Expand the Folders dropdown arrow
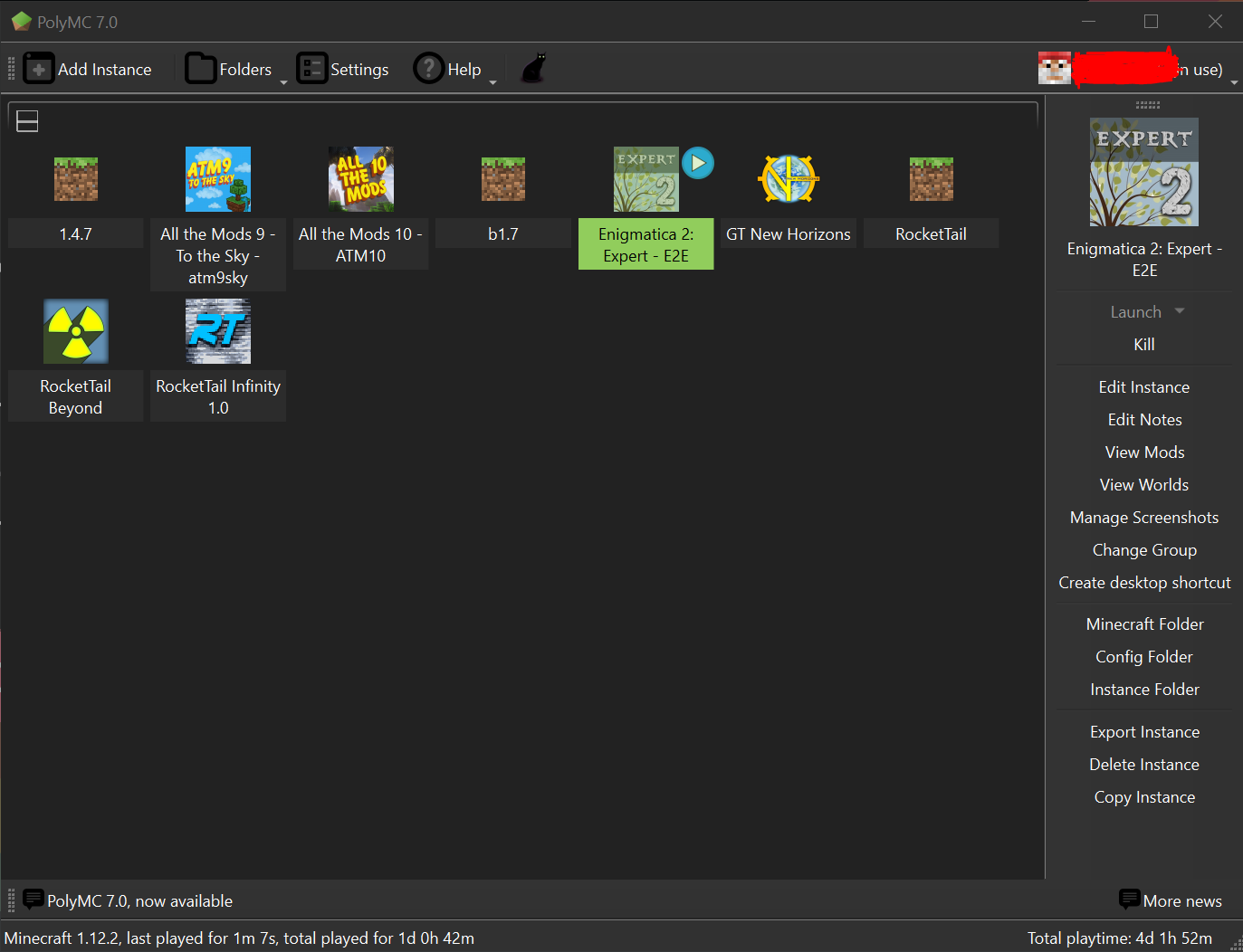 click(x=283, y=82)
